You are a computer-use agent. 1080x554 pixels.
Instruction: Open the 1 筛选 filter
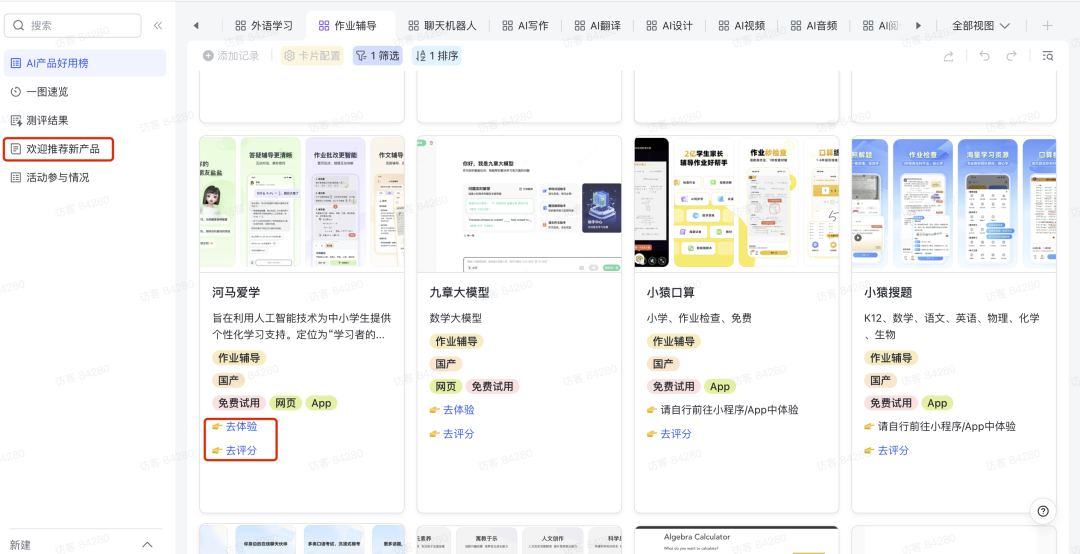[377, 56]
